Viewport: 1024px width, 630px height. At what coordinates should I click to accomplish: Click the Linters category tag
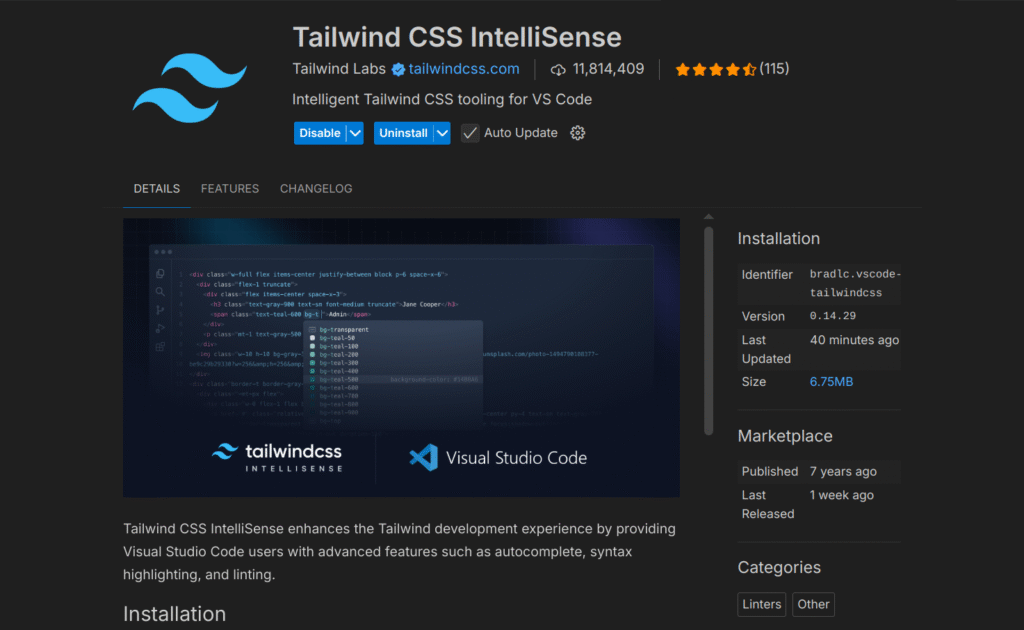(763, 604)
